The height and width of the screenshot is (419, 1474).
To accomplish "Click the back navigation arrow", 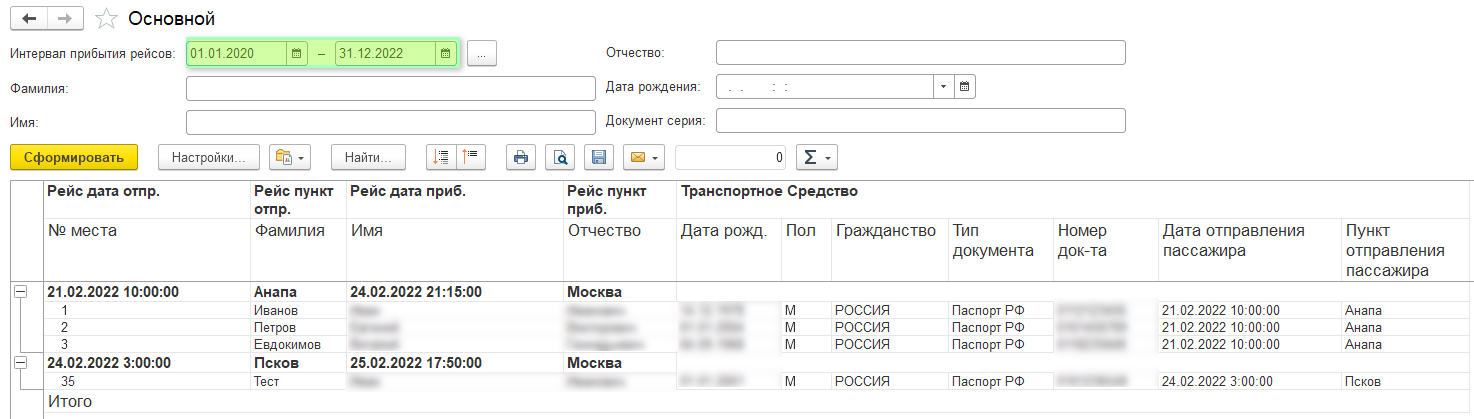I will tap(29, 19).
